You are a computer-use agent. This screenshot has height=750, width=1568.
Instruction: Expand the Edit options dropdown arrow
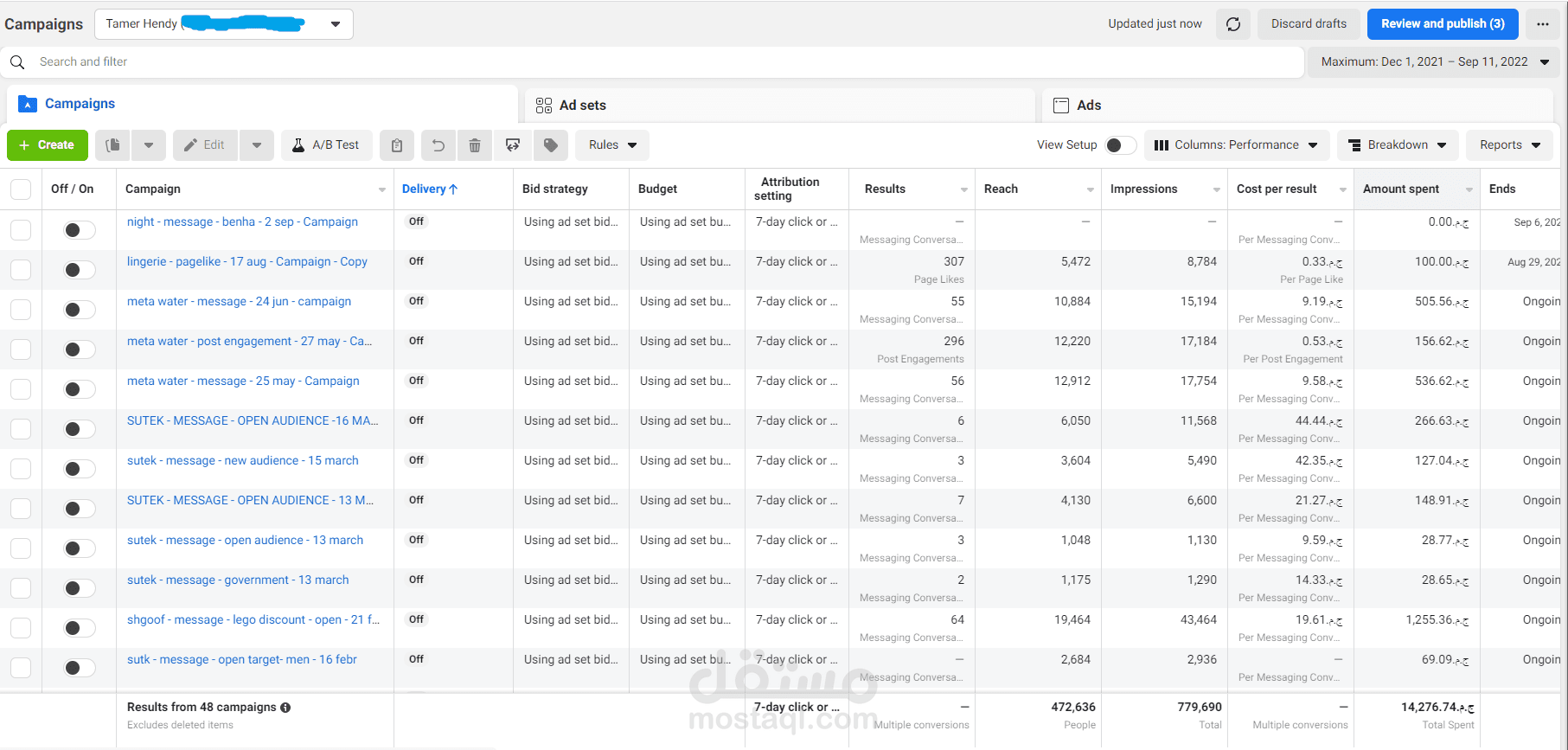pyautogui.click(x=257, y=145)
